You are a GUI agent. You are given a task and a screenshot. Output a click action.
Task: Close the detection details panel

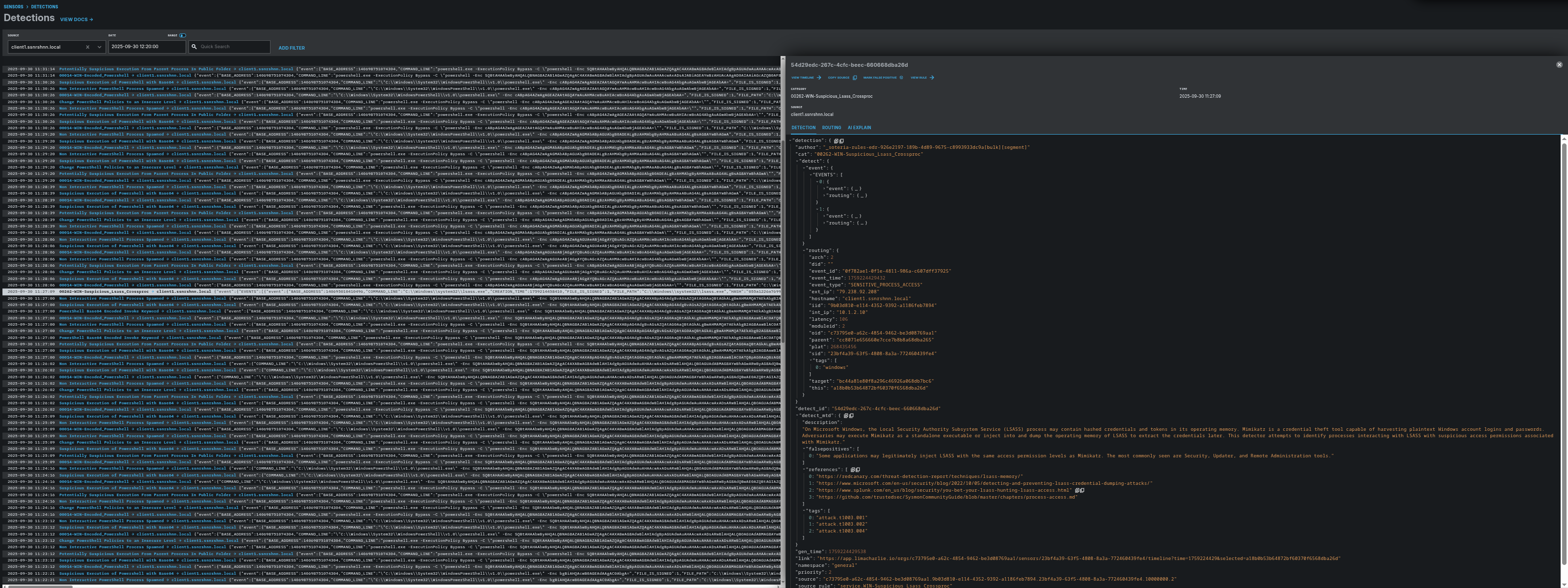coord(1559,64)
